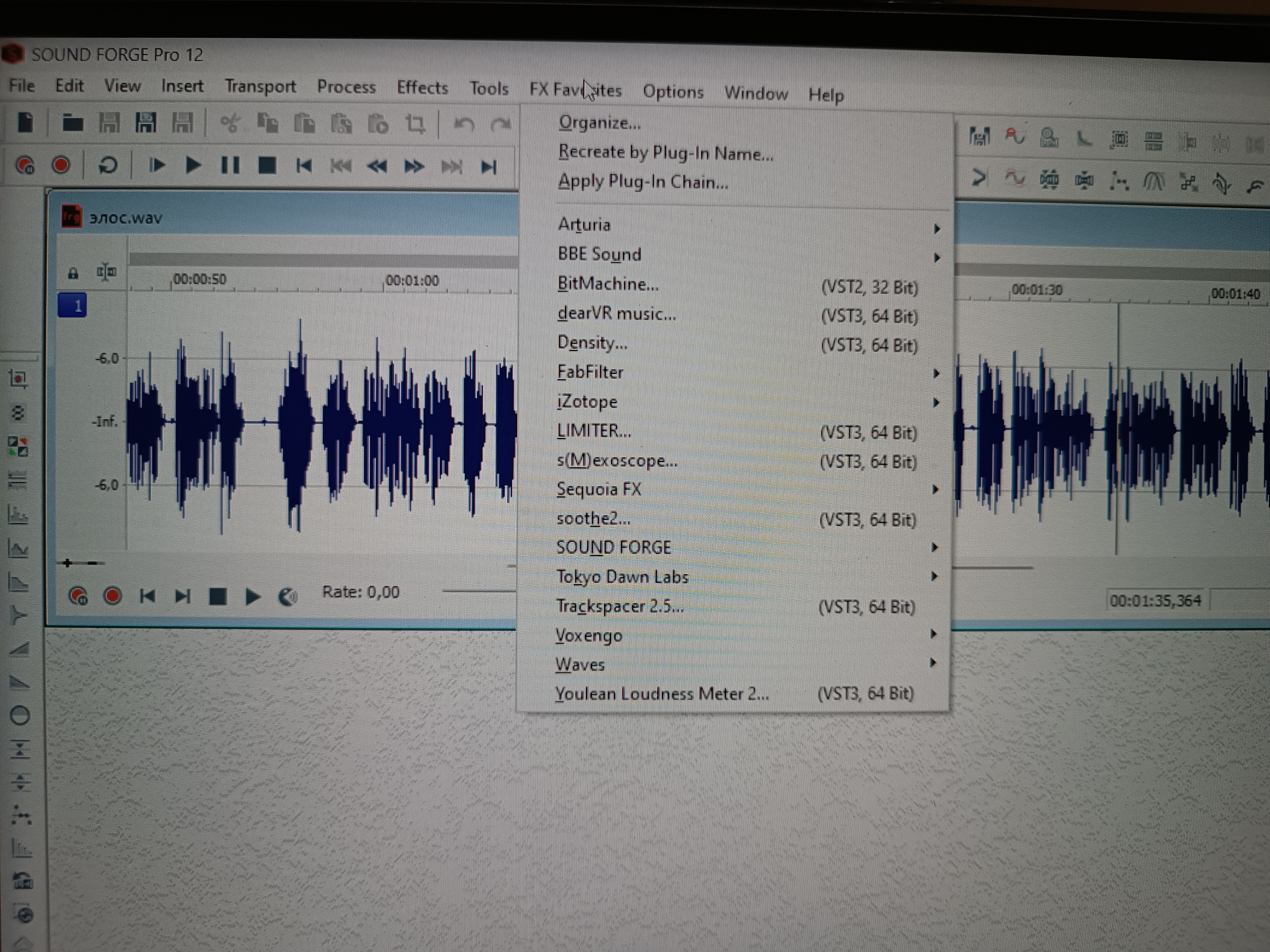Open the Window menu
The height and width of the screenshot is (952, 1270).
756,94
